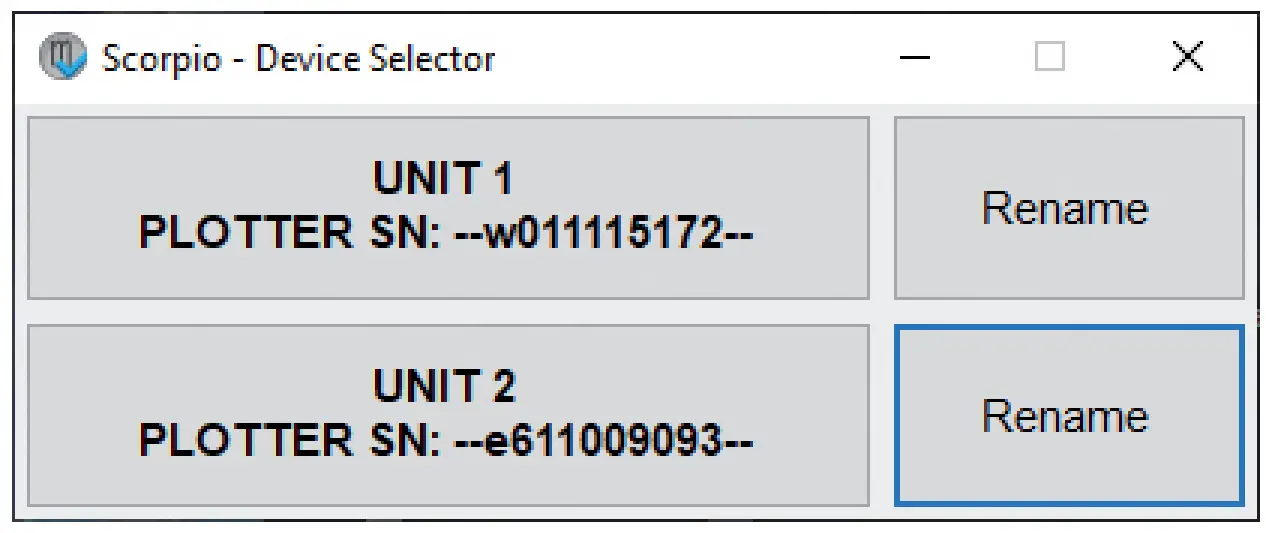
Task: Select the UNIT 1 plotter device
Action: click(447, 208)
